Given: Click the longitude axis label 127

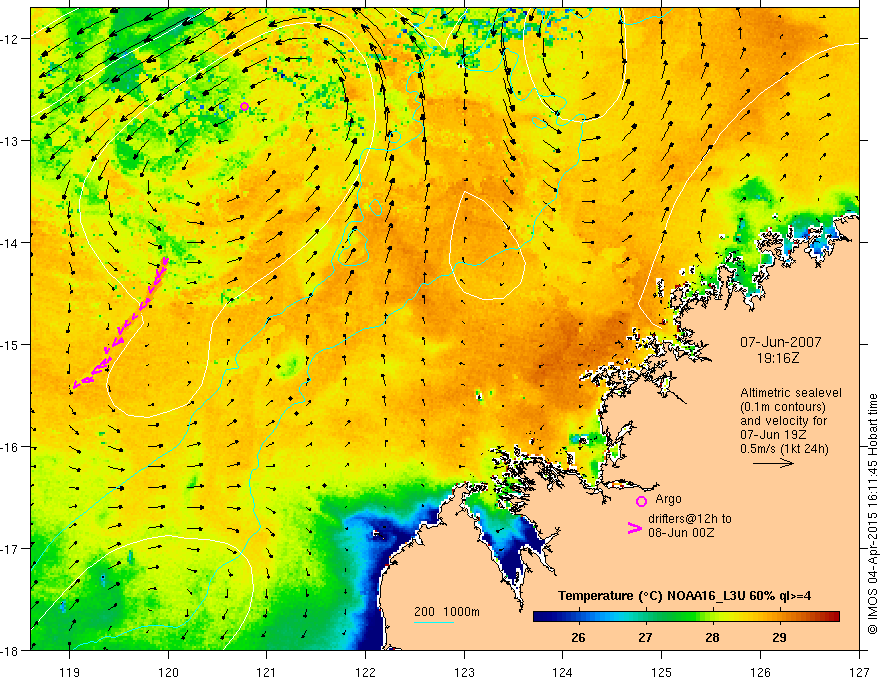Looking at the screenshot, I should pyautogui.click(x=859, y=673).
